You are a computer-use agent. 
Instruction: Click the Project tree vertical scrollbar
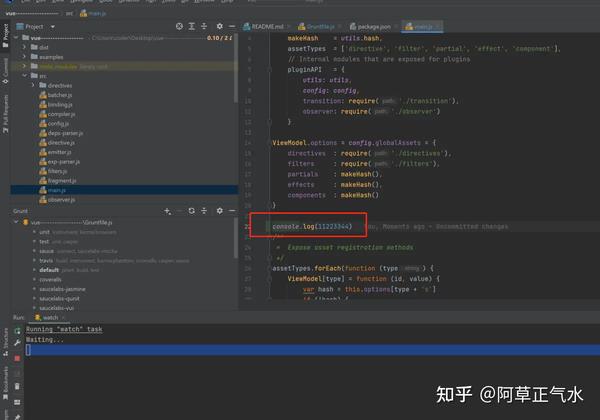tap(236, 69)
